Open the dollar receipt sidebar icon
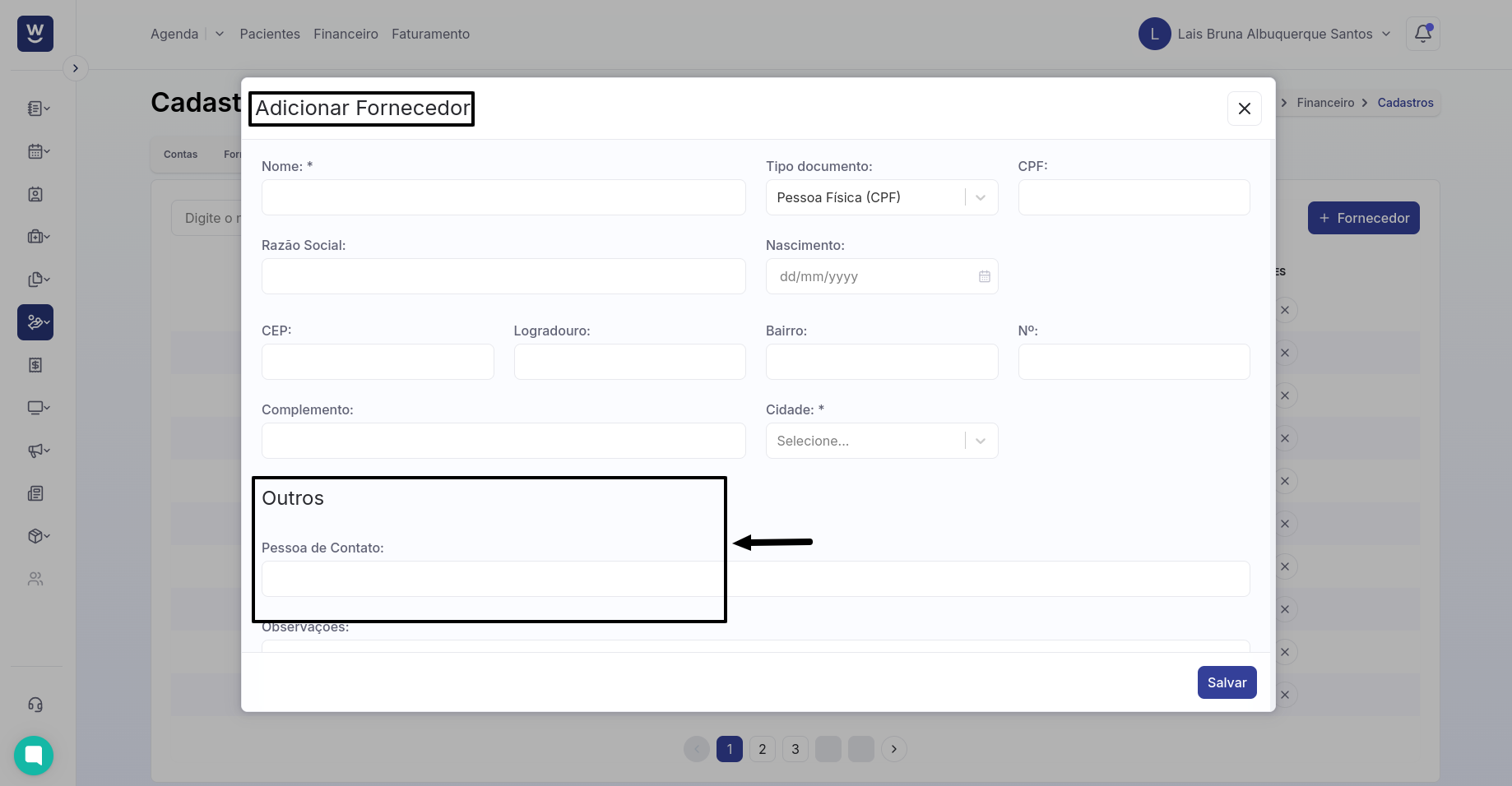The height and width of the screenshot is (786, 1512). coord(35,365)
